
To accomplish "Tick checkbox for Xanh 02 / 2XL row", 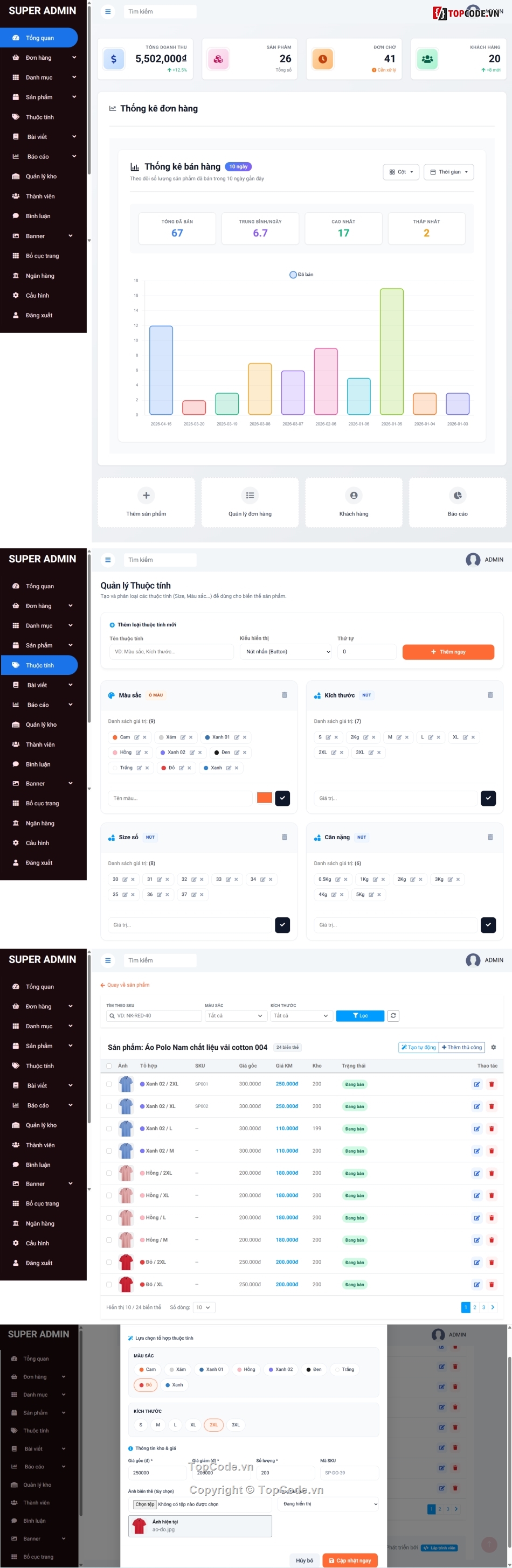I will pos(109,1084).
